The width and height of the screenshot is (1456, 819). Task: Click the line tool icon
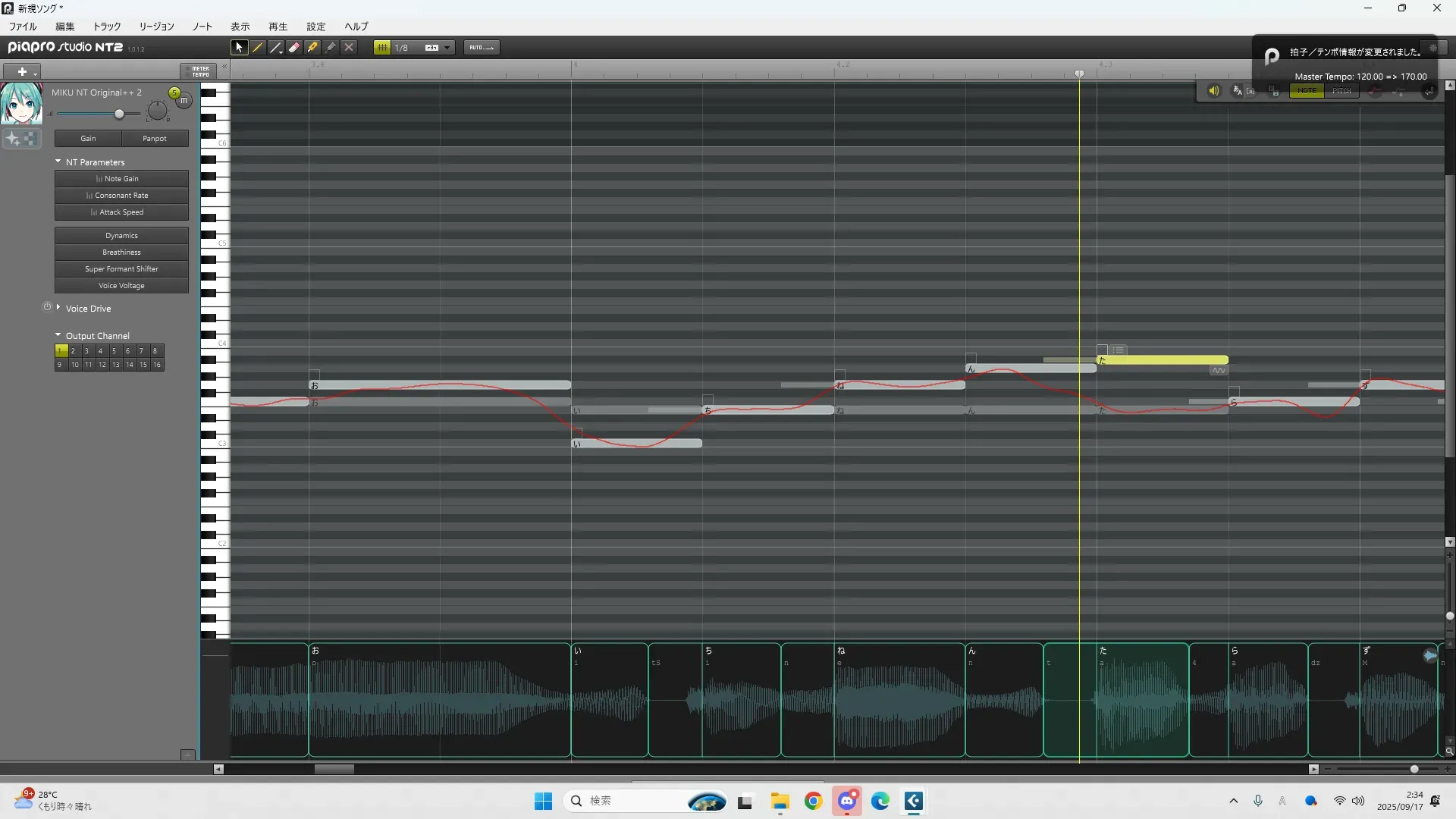[x=276, y=48]
